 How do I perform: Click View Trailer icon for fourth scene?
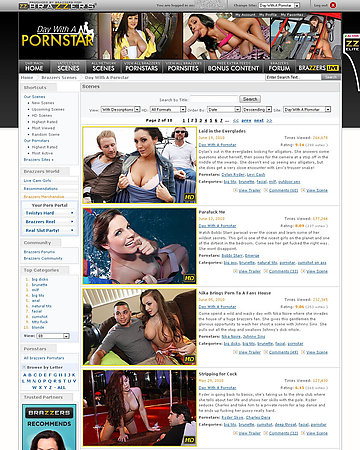[235, 433]
